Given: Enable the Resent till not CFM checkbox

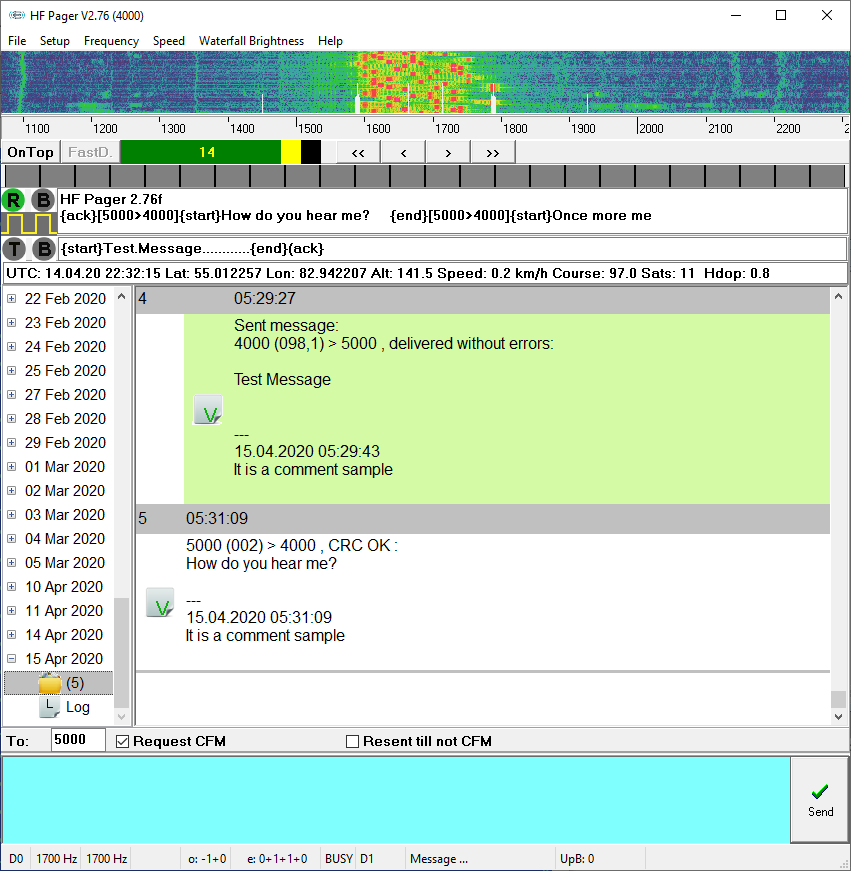Looking at the screenshot, I should pos(352,741).
